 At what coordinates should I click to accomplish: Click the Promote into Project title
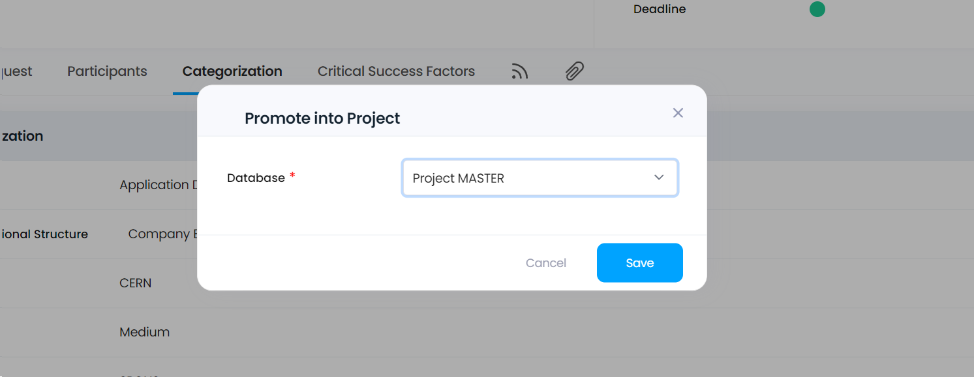(322, 118)
